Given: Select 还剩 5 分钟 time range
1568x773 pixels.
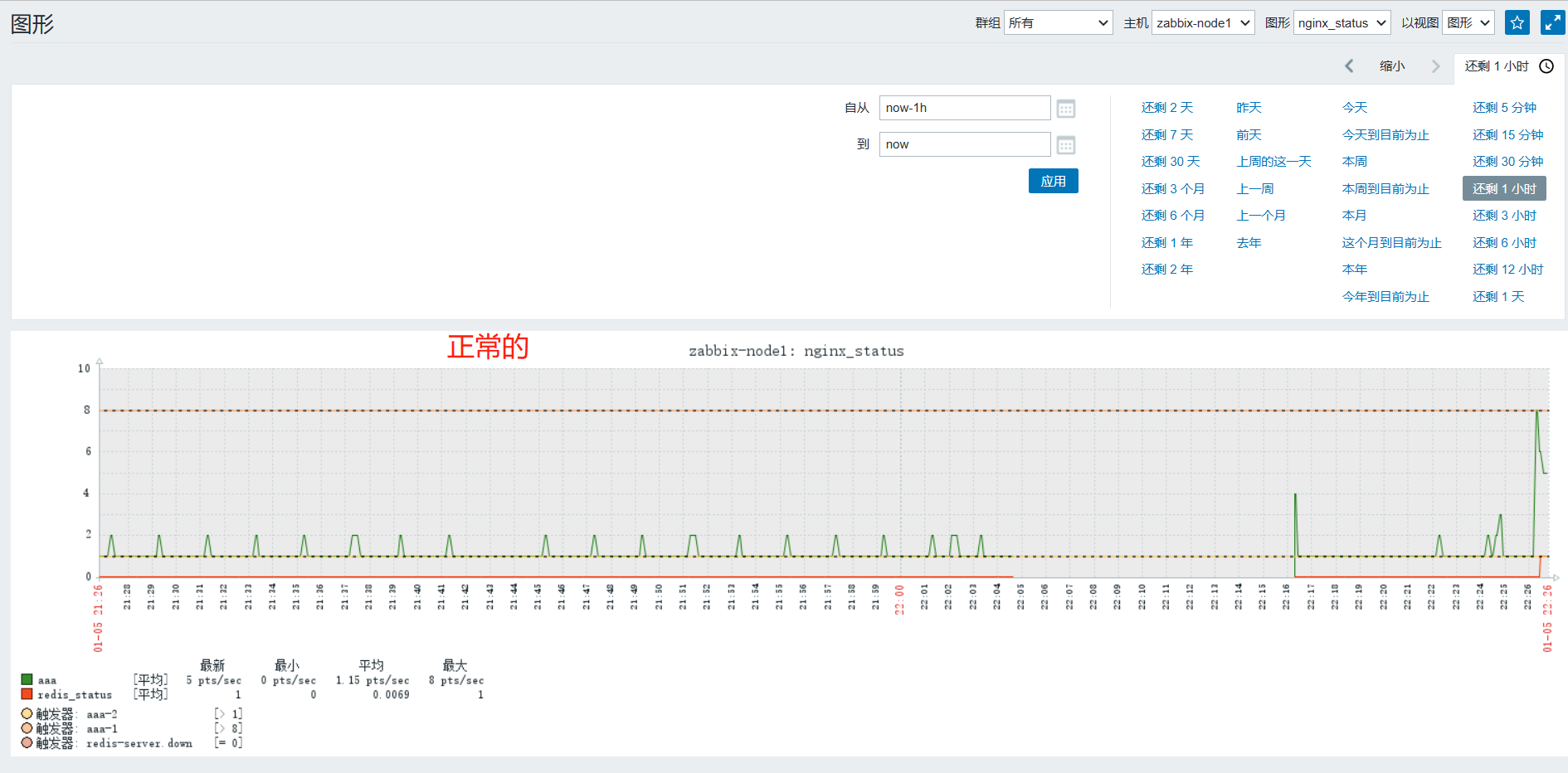Looking at the screenshot, I should point(1505,108).
